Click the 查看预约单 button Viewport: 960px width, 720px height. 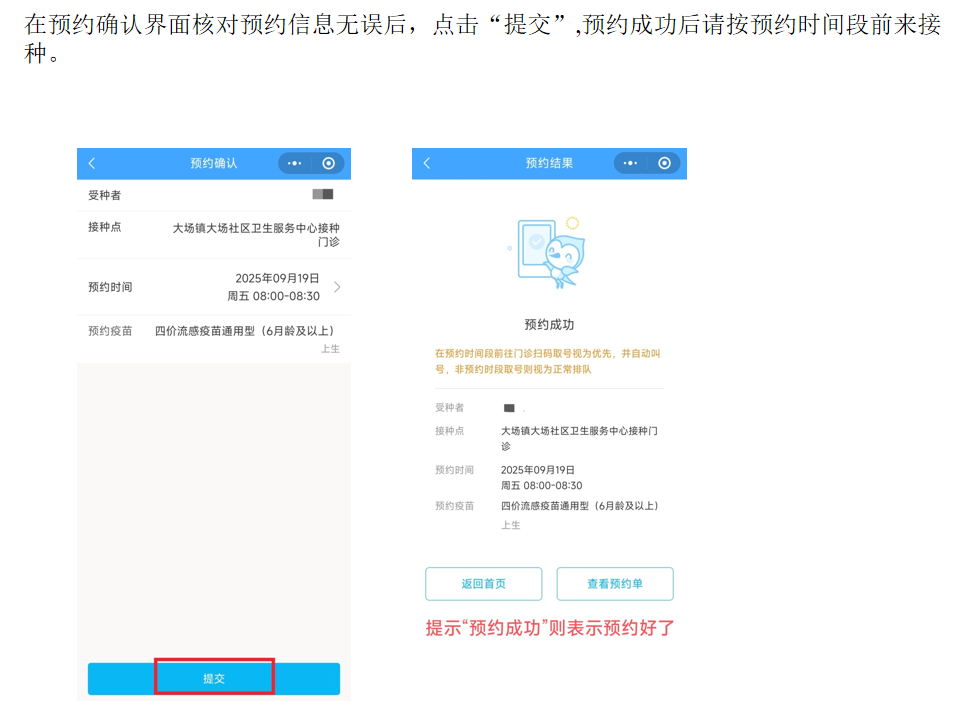(x=615, y=584)
